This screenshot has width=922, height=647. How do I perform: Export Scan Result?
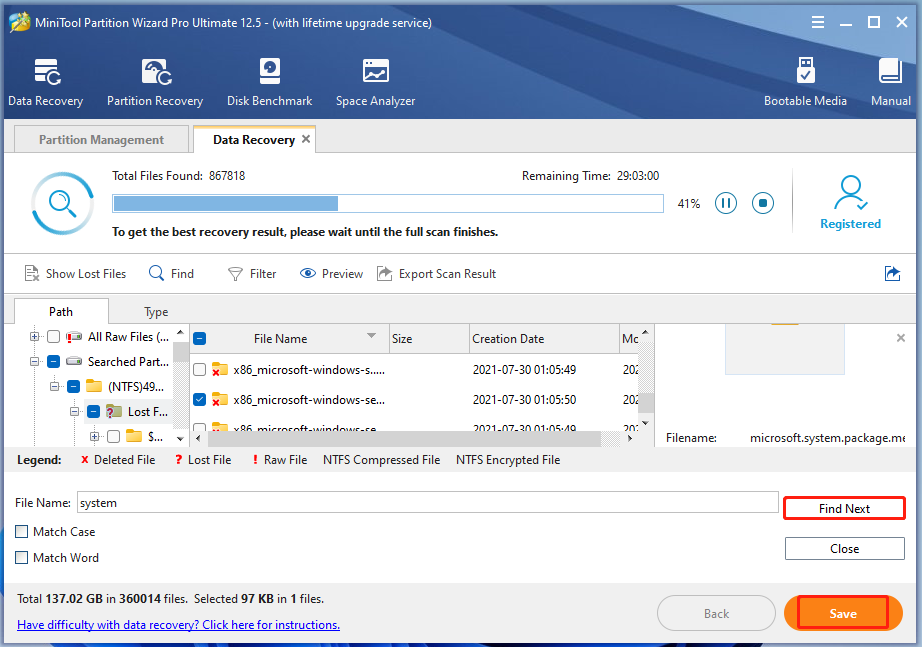[x=436, y=274]
